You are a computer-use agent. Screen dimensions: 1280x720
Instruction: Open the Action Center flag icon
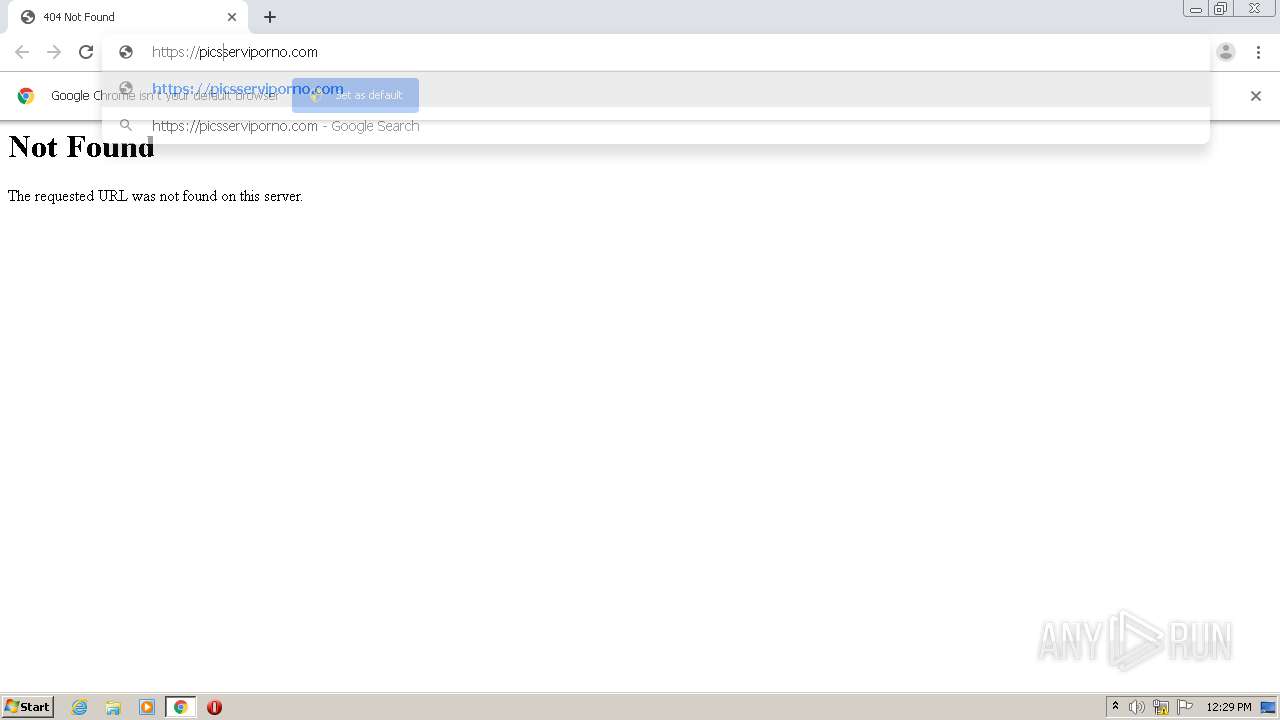coord(1185,707)
